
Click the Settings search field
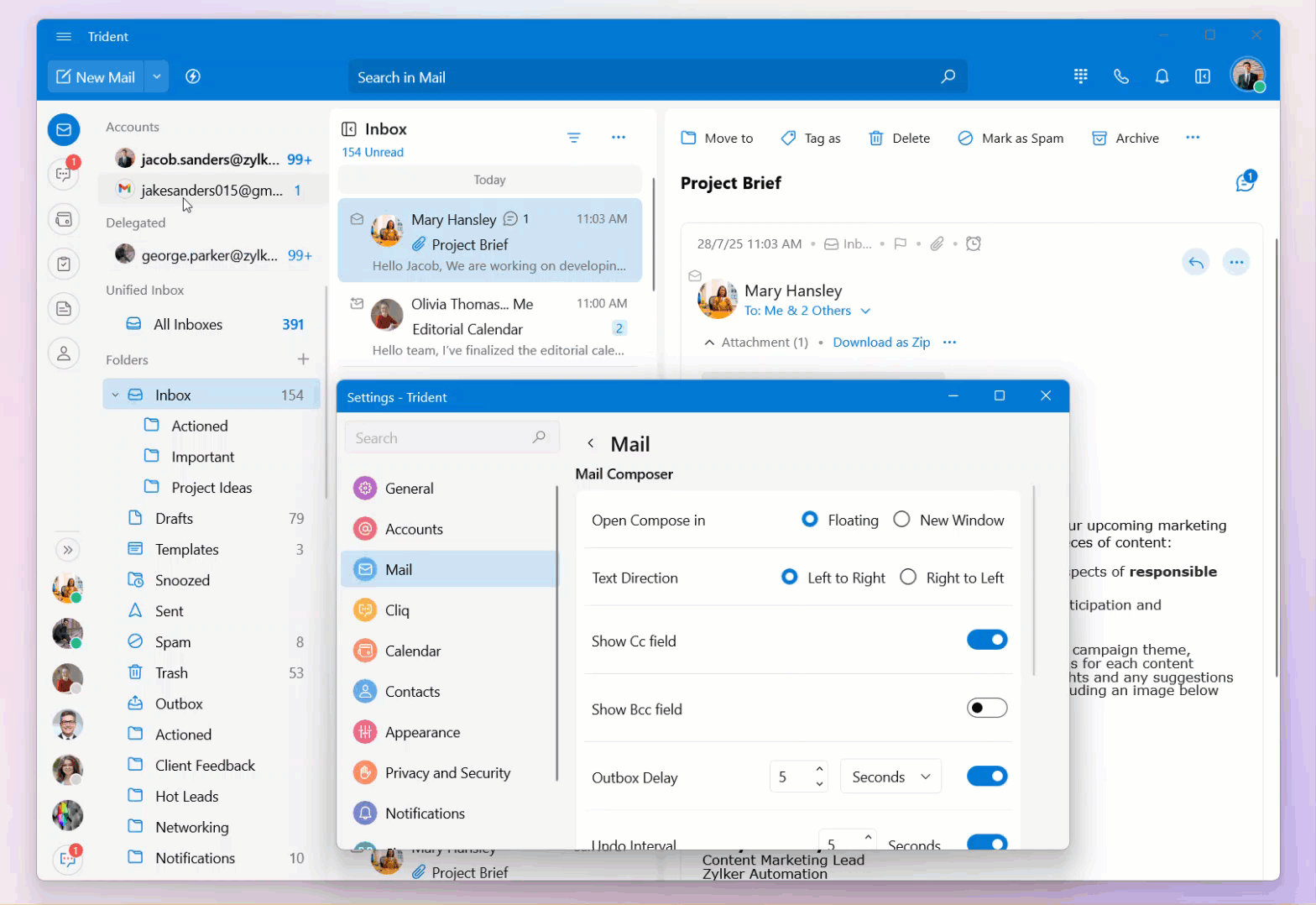click(x=452, y=437)
